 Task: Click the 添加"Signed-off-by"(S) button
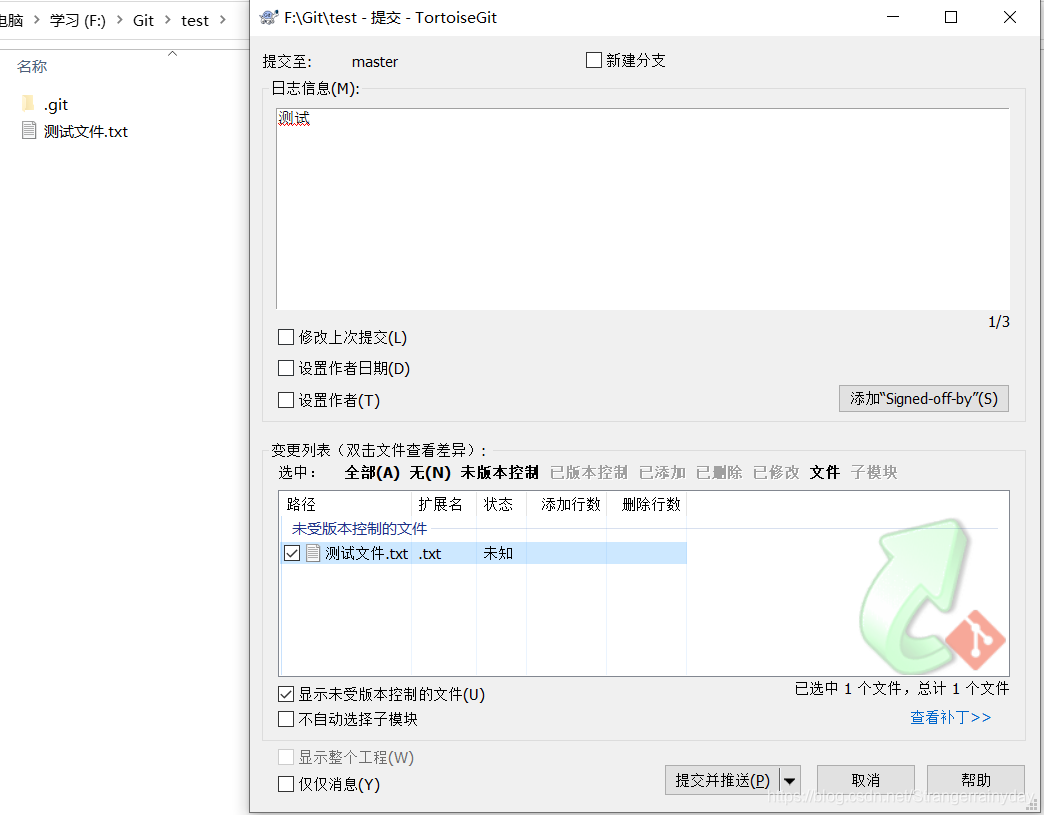tap(923, 398)
